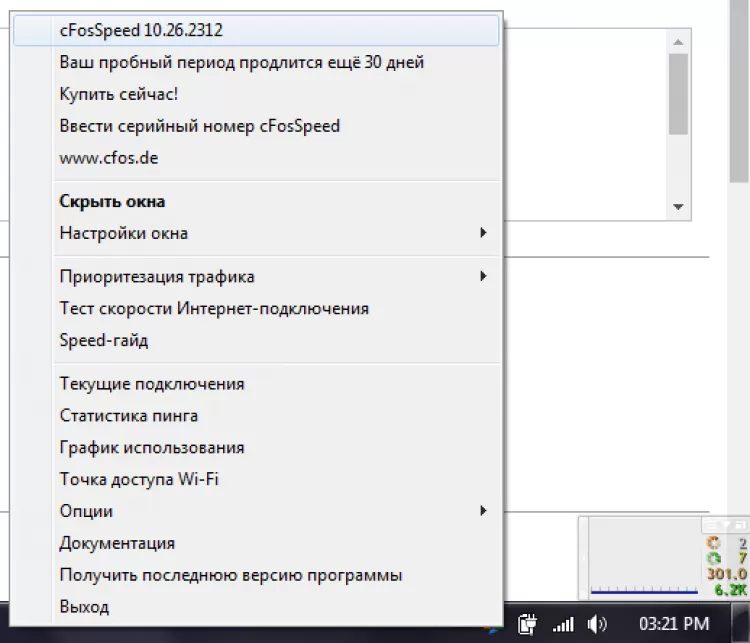Screen dimensions: 750x643
Task: Open the network signal strength tray icon
Action: (x=563, y=624)
